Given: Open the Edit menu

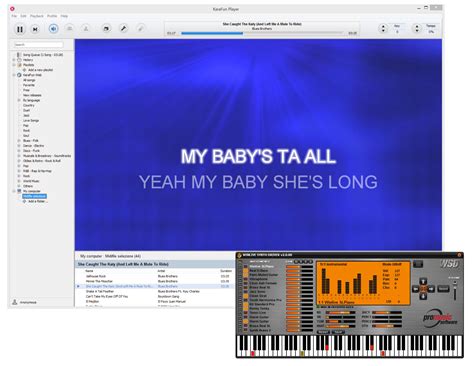Looking at the screenshot, I should tap(23, 16).
